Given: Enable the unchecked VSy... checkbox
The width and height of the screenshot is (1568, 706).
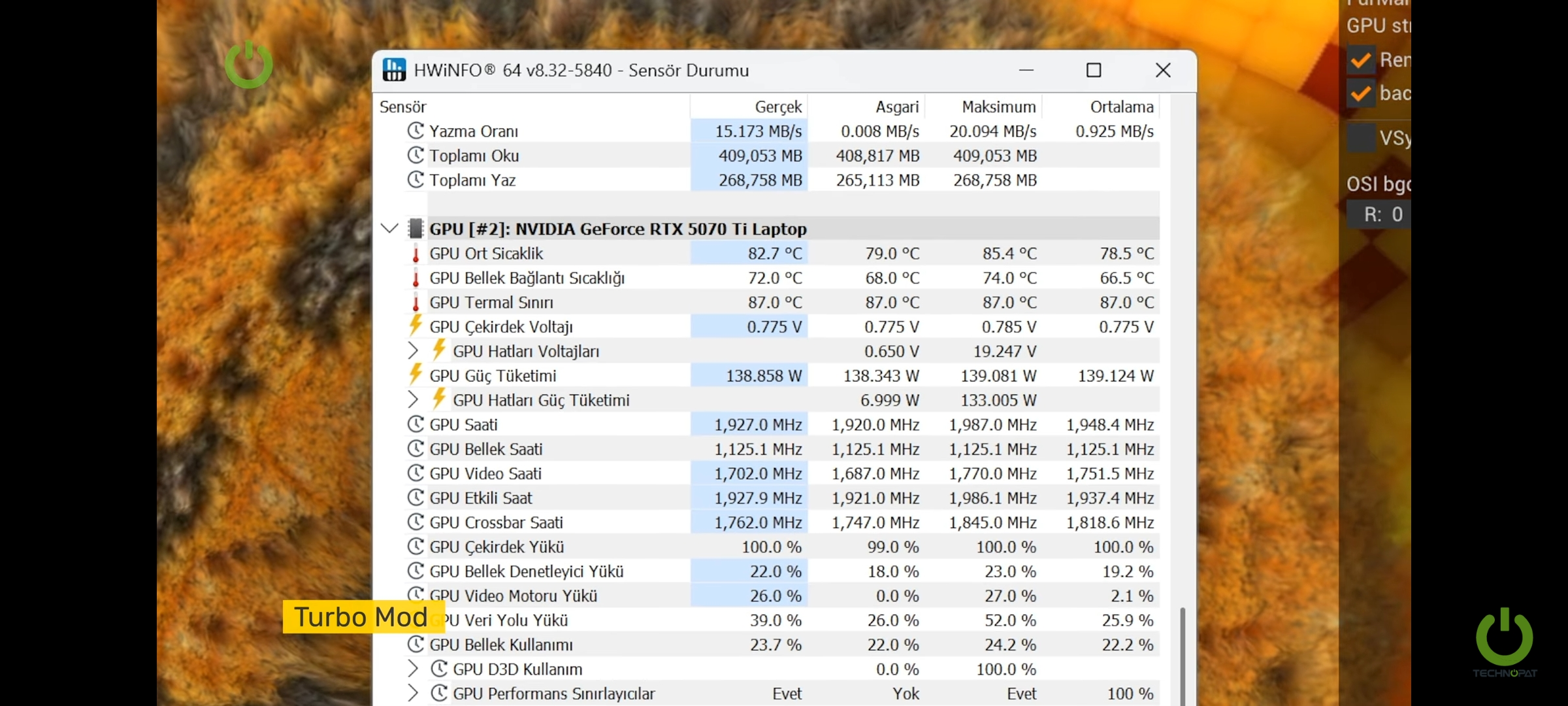Looking at the screenshot, I should click(x=1361, y=138).
